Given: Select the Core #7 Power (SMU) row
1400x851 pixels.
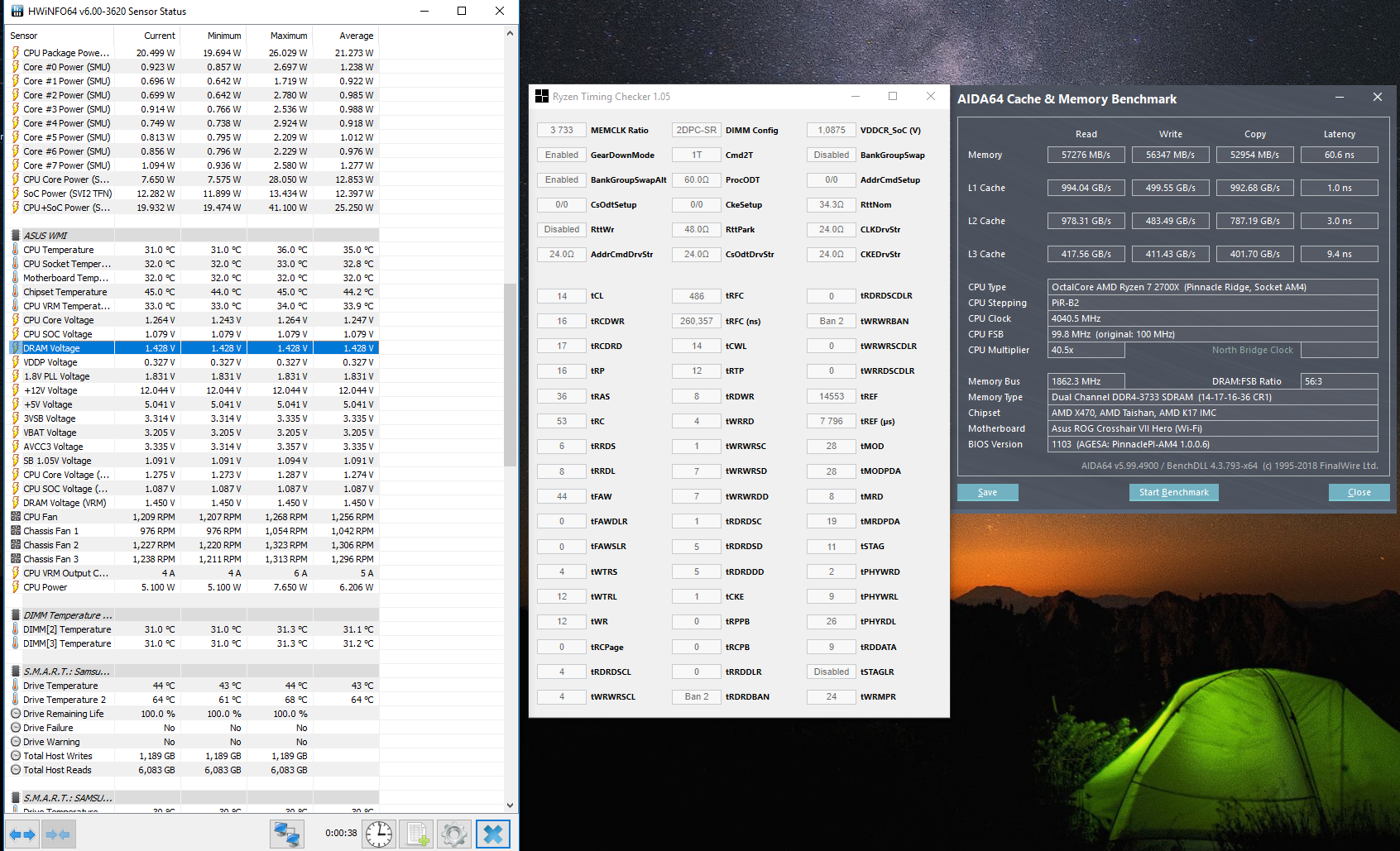Looking at the screenshot, I should pyautogui.click(x=193, y=165).
